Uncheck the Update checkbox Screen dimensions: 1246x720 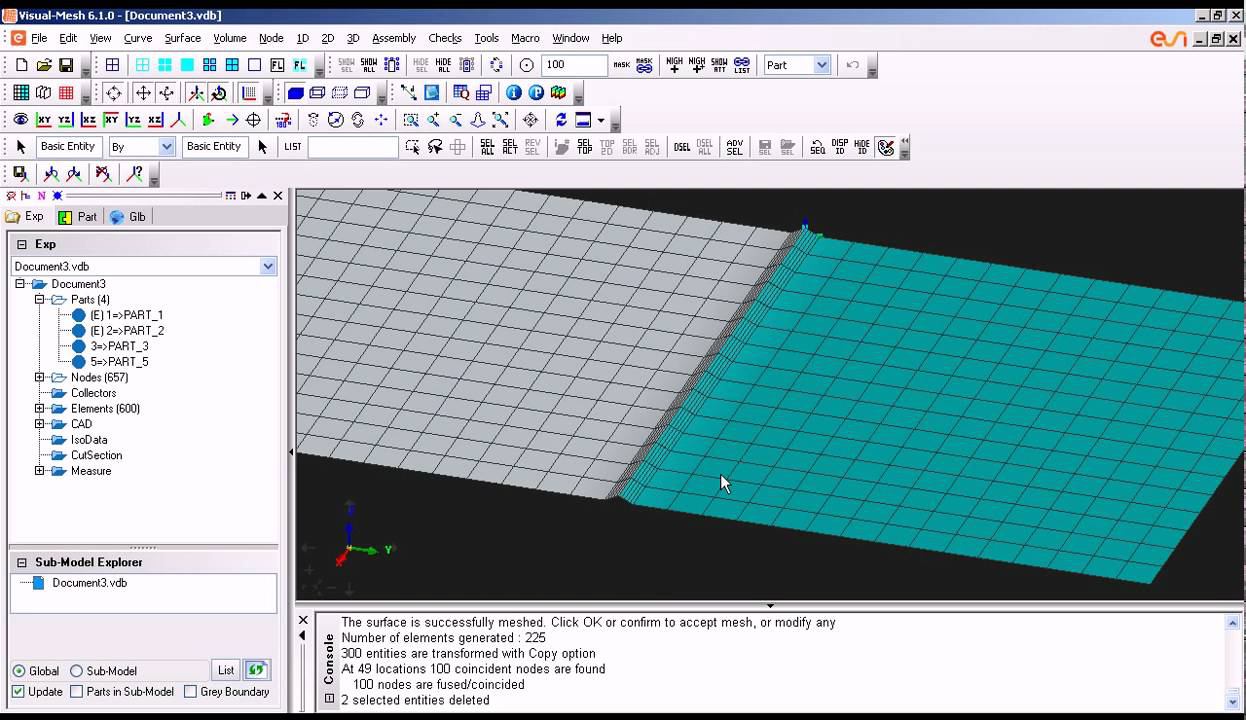(18, 692)
